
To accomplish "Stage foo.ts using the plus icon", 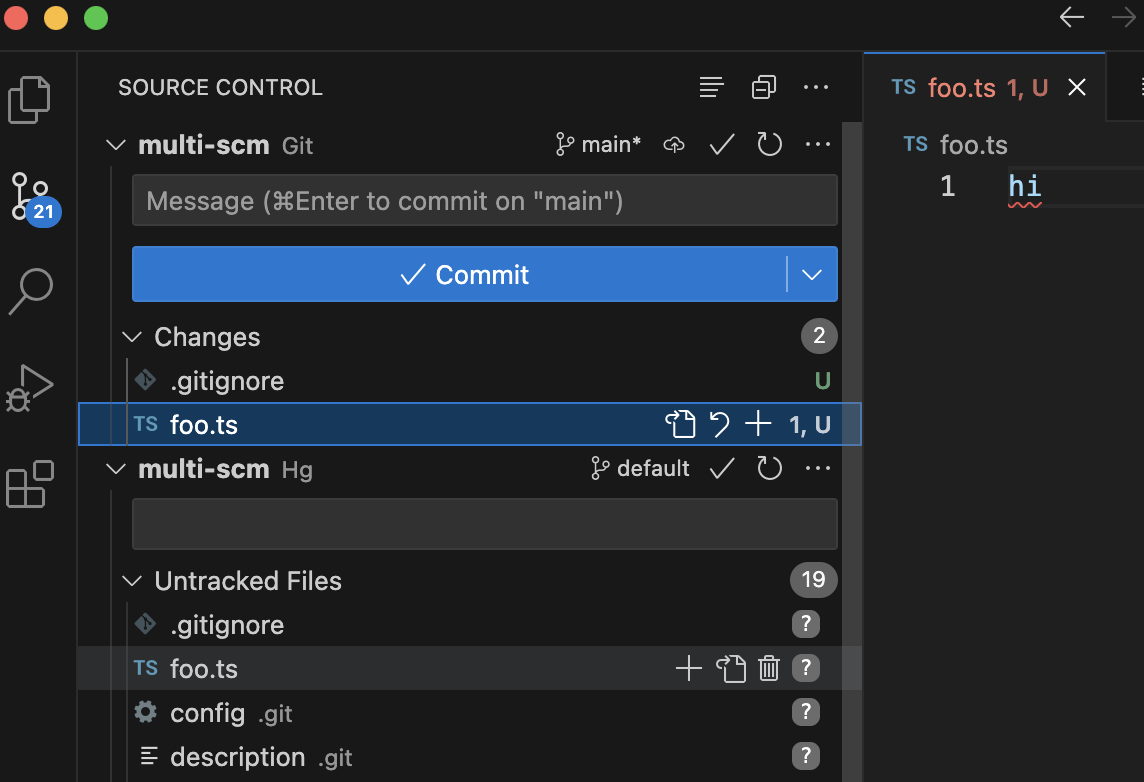I will 758,424.
